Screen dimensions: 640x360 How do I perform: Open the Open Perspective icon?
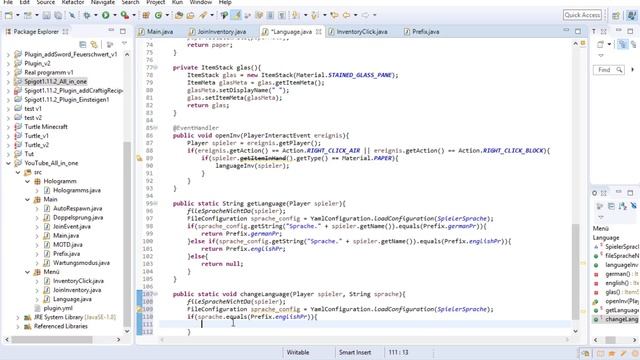click(616, 16)
